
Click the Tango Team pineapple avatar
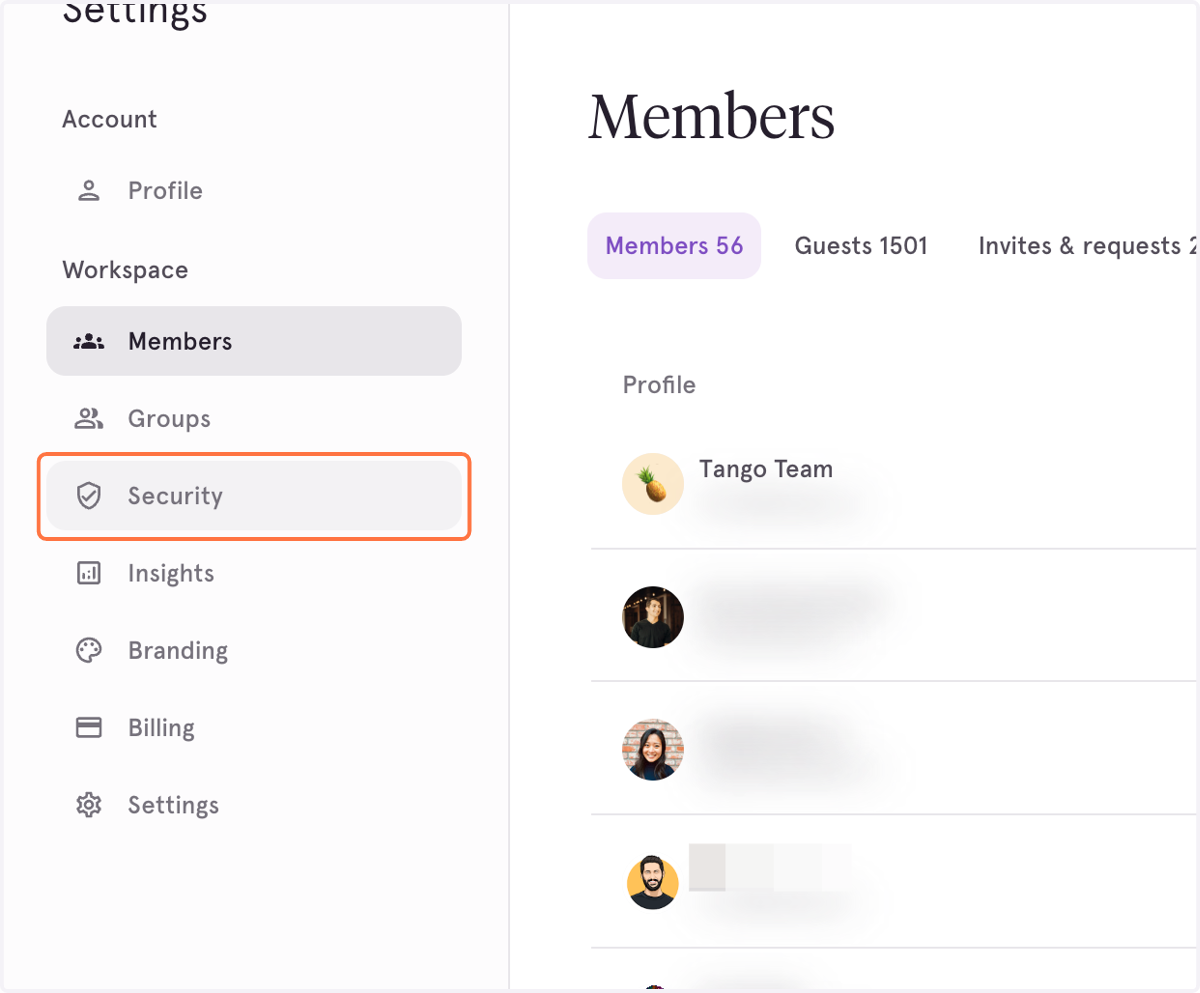(x=653, y=484)
